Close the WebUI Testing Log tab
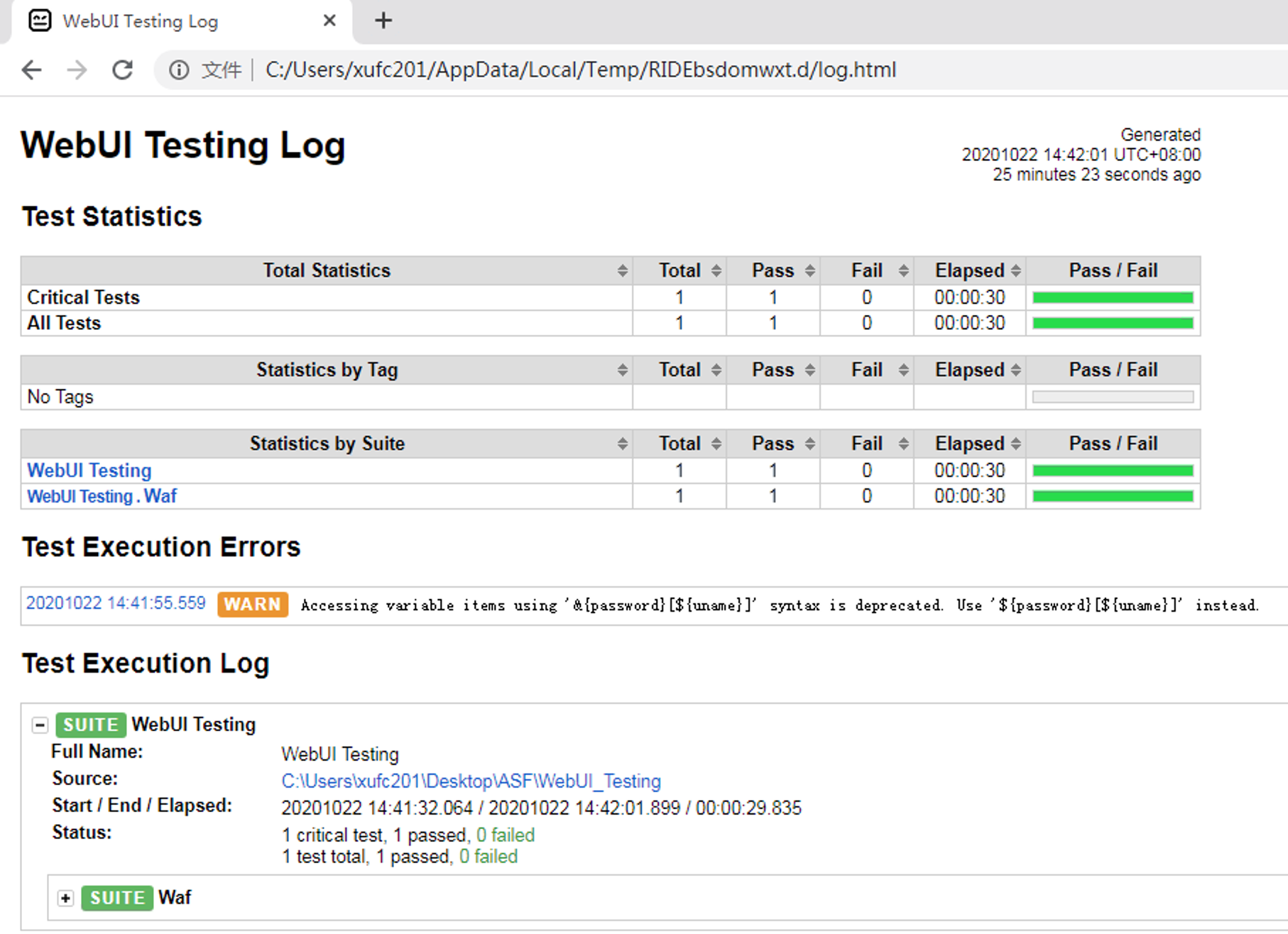Image resolution: width=1288 pixels, height=934 pixels. [329, 21]
